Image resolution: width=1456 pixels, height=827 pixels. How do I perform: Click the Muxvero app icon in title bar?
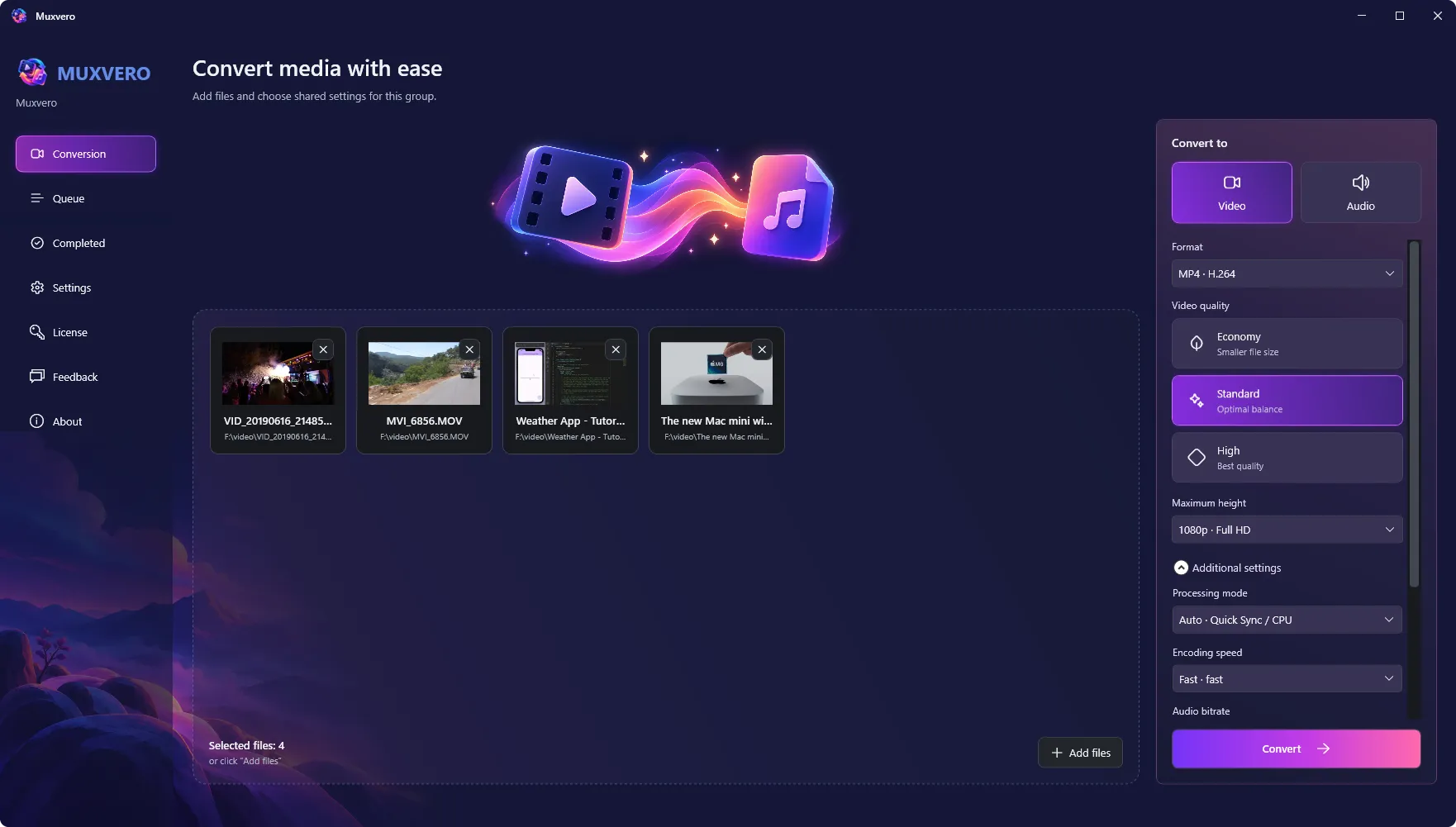point(19,16)
